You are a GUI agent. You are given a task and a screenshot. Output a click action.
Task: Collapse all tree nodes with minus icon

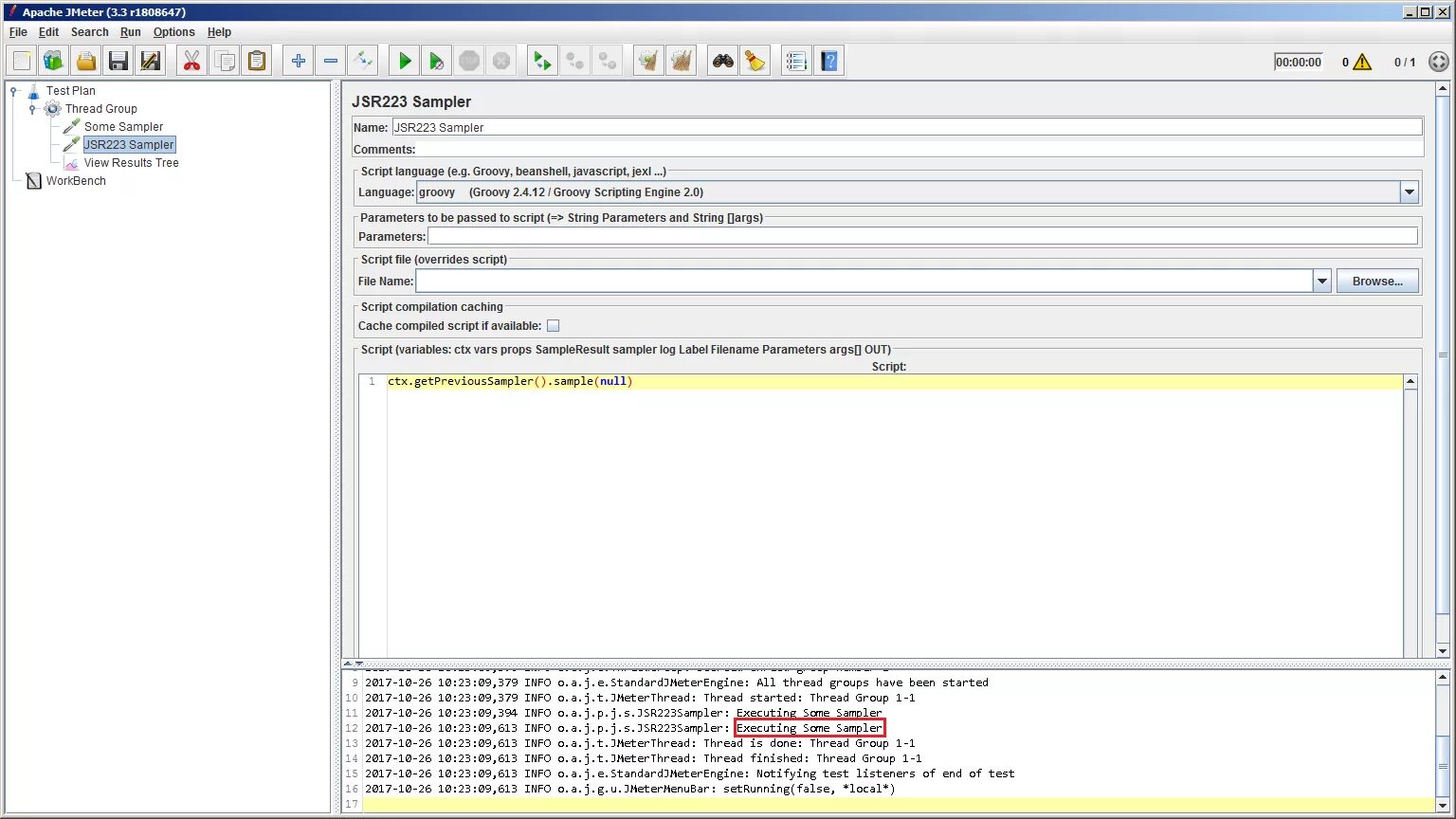tap(331, 62)
